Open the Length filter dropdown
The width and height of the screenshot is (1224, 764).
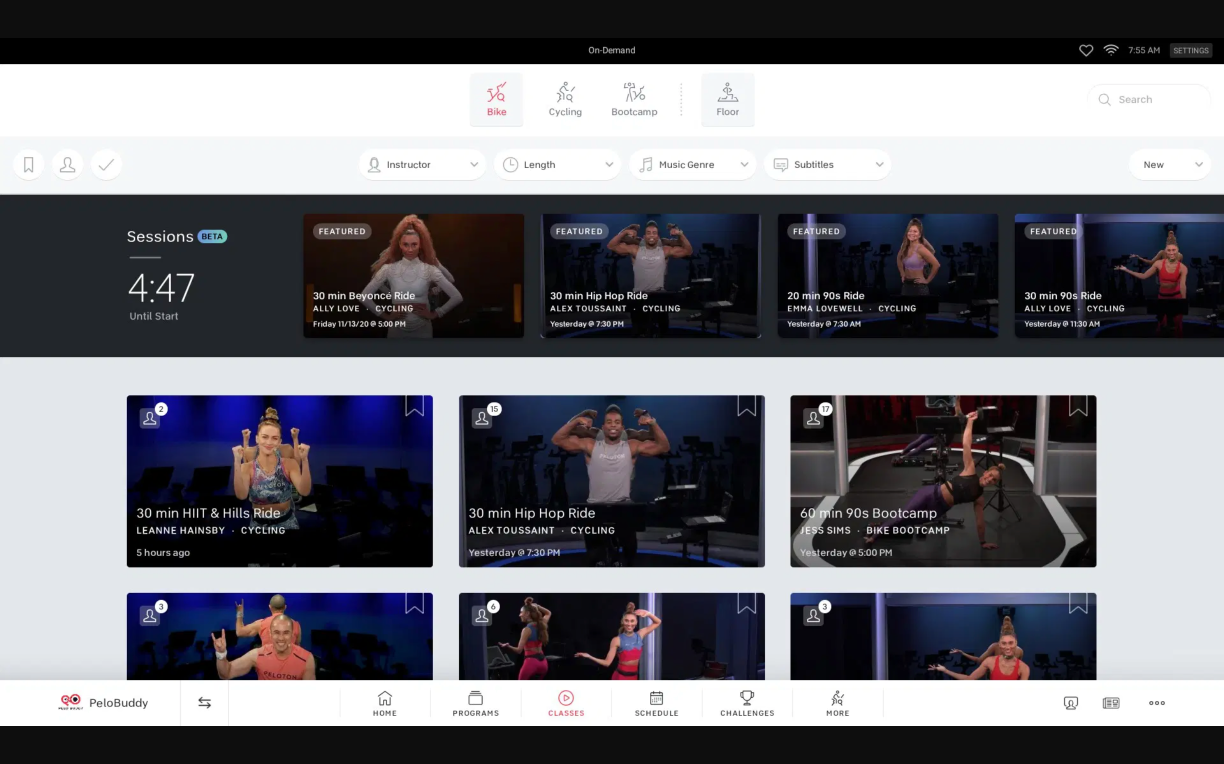pyautogui.click(x=558, y=165)
